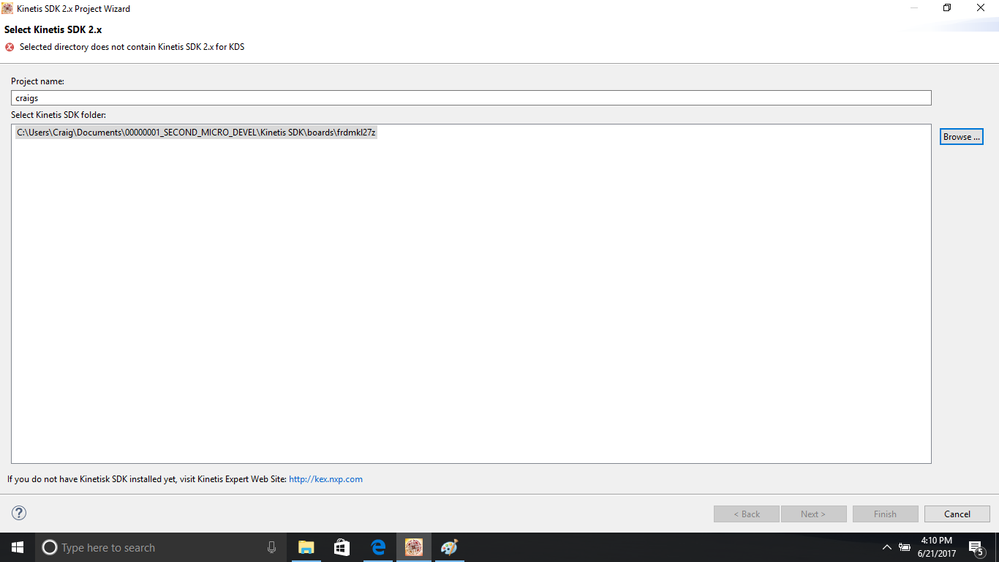Click the disabled Finish button
Image resolution: width=999 pixels, height=562 pixels.
click(x=885, y=514)
